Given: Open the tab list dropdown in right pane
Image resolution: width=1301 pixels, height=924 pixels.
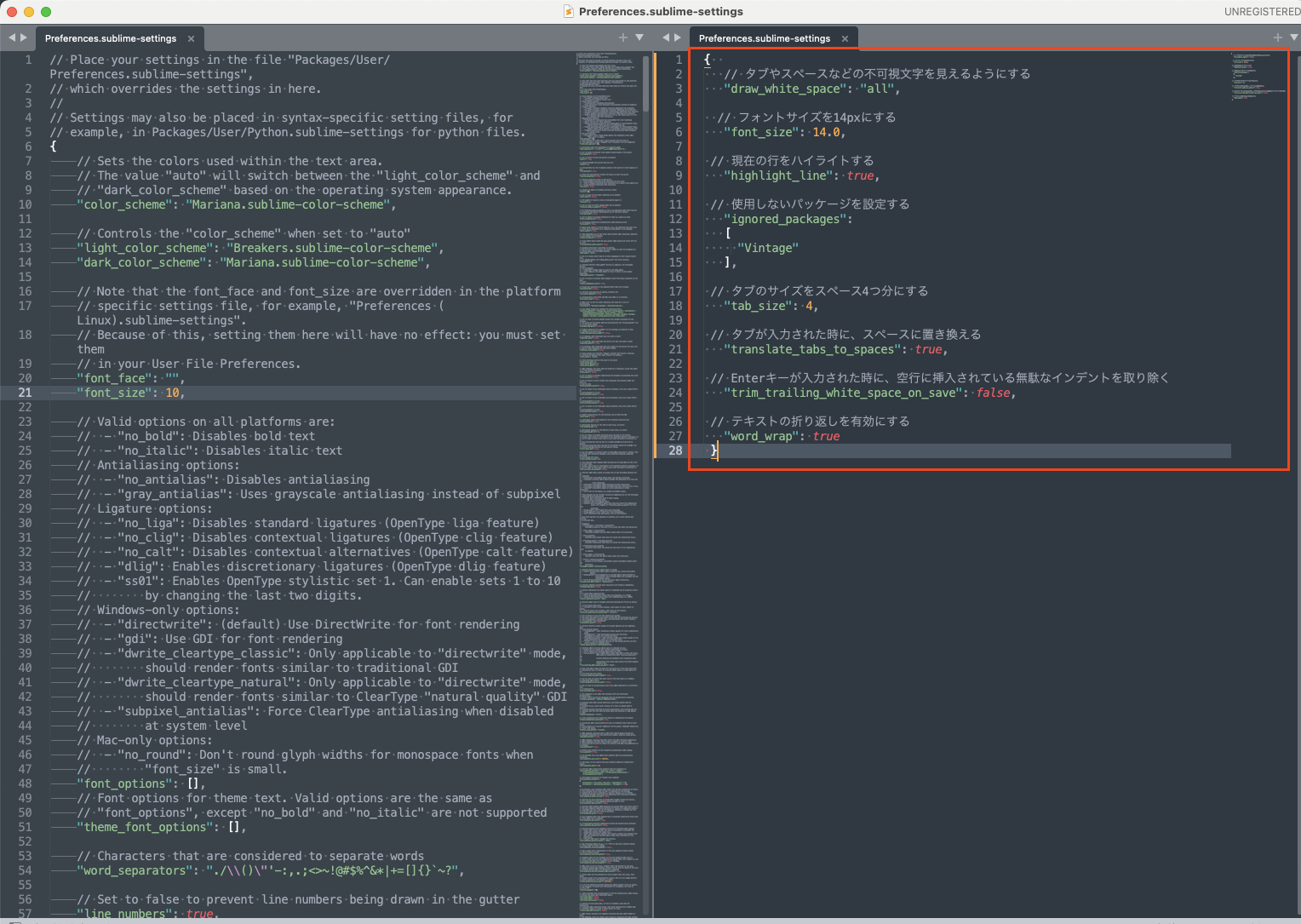Looking at the screenshot, I should [x=1294, y=37].
